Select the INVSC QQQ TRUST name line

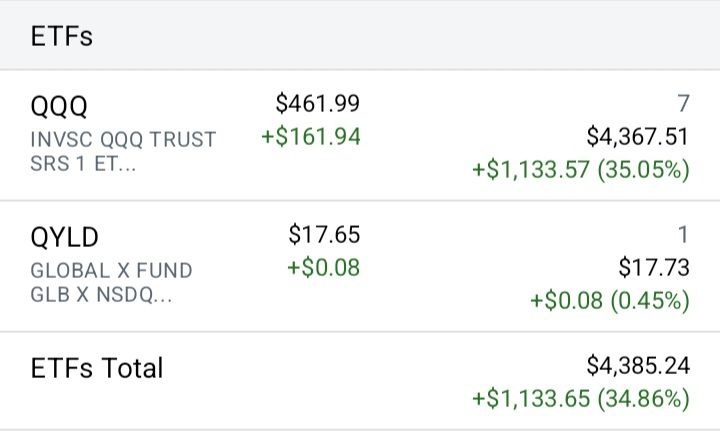coord(123,140)
